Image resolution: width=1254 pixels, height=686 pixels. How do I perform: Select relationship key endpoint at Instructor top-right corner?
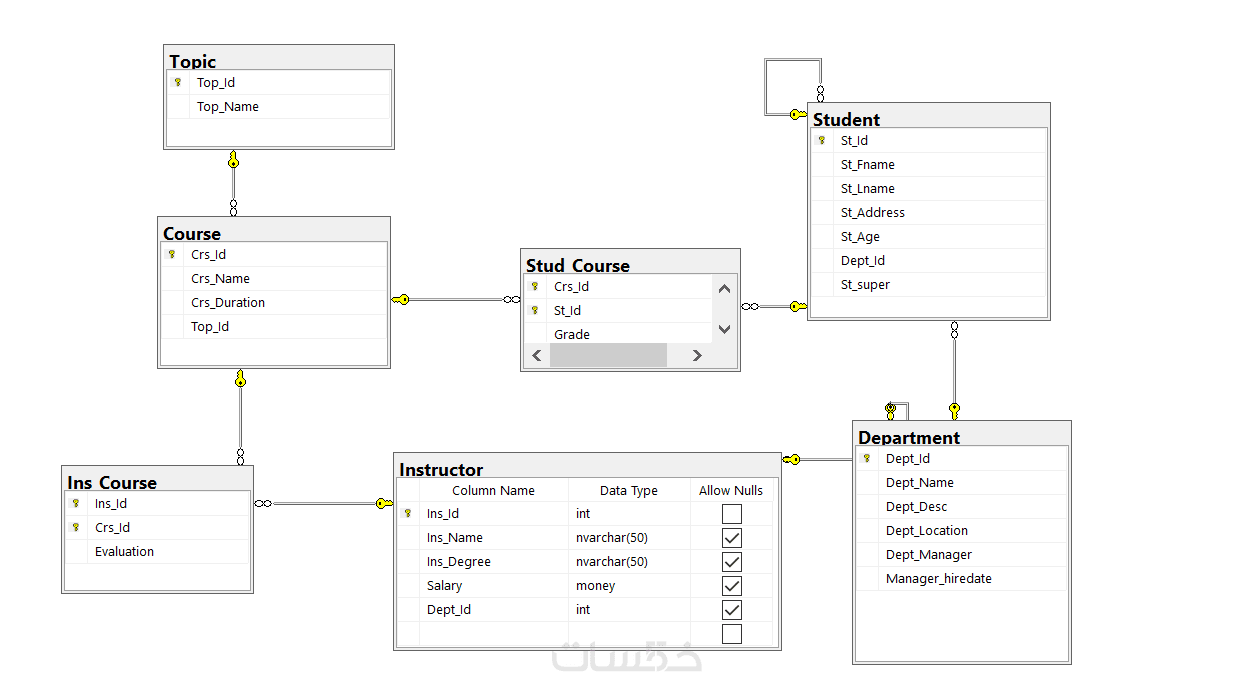(791, 460)
